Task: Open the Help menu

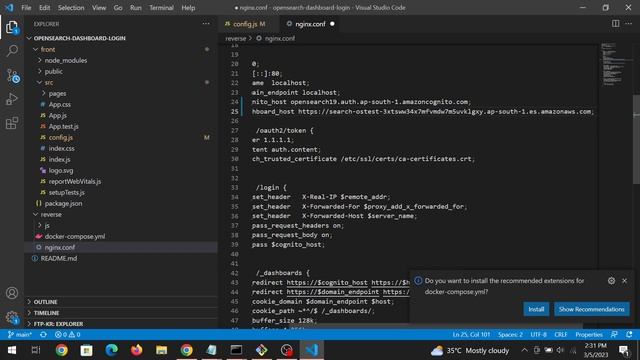Action: [x=188, y=7]
